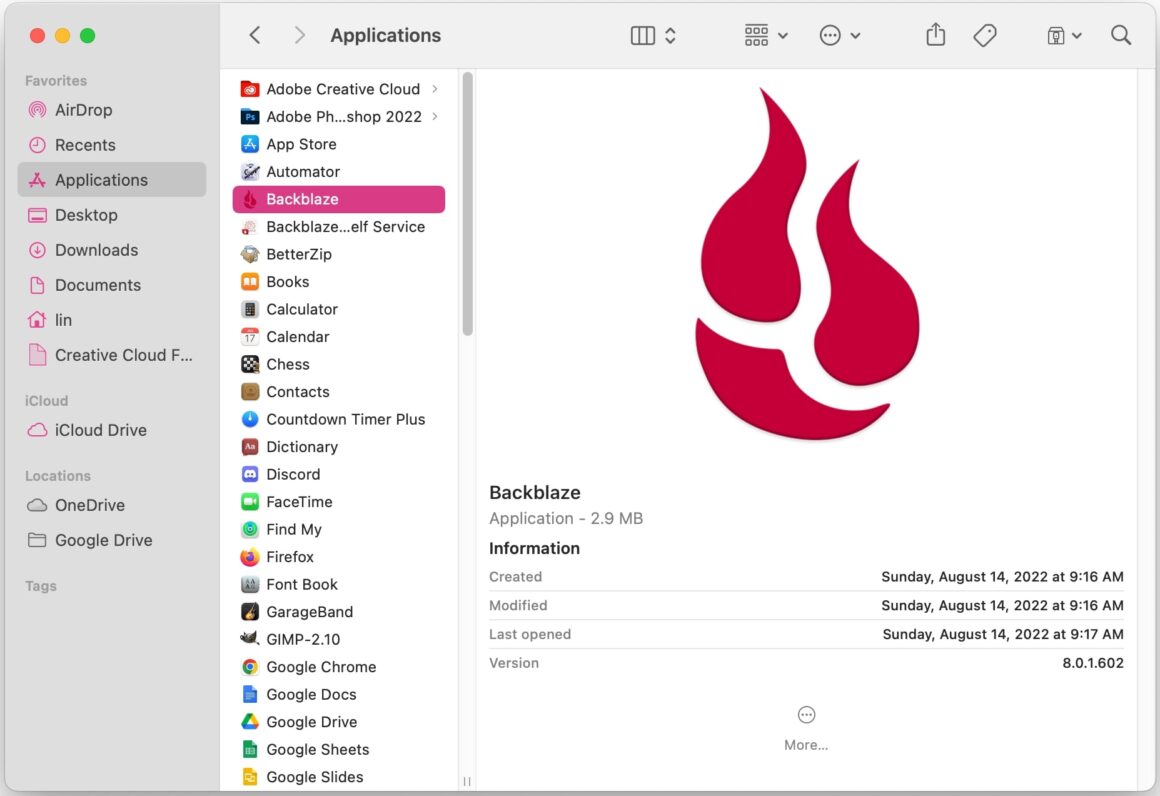The width and height of the screenshot is (1160, 796).
Task: Open Firefox from the applications list
Action: click(291, 557)
